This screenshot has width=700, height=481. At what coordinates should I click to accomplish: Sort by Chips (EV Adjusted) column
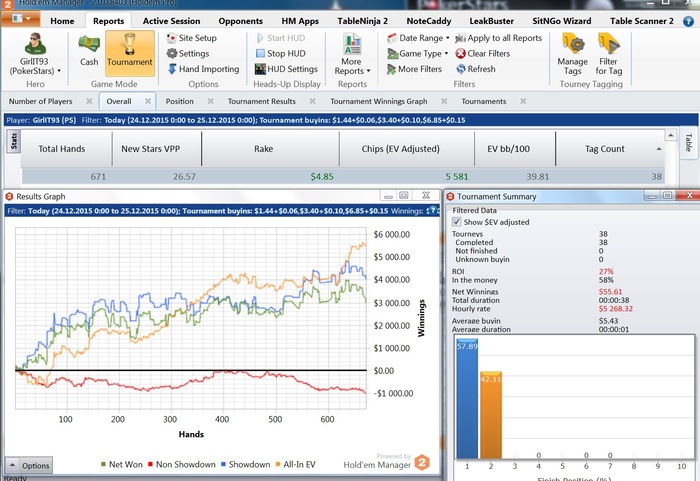click(407, 149)
